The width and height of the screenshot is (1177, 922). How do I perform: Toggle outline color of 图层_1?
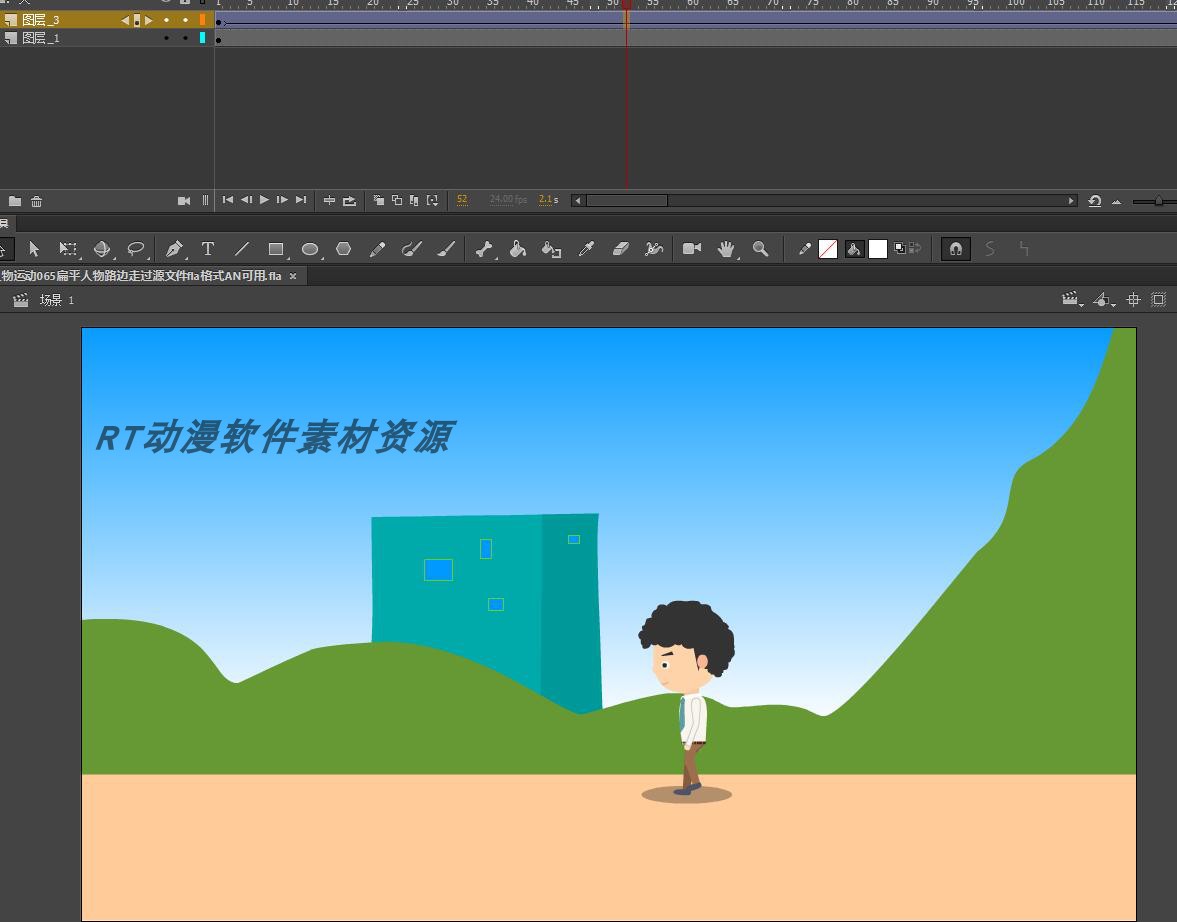click(x=203, y=38)
